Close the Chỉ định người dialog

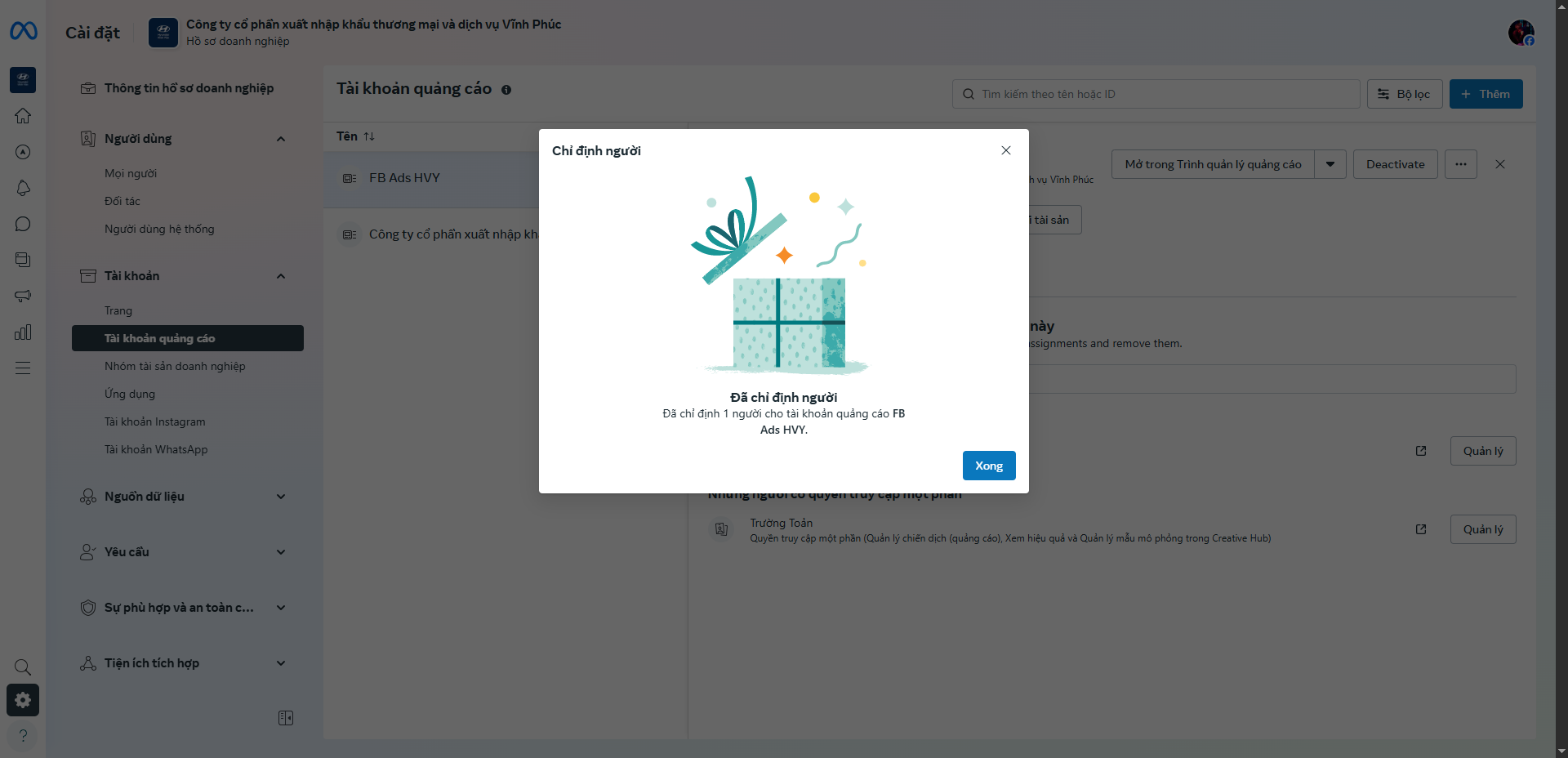pos(1006,150)
